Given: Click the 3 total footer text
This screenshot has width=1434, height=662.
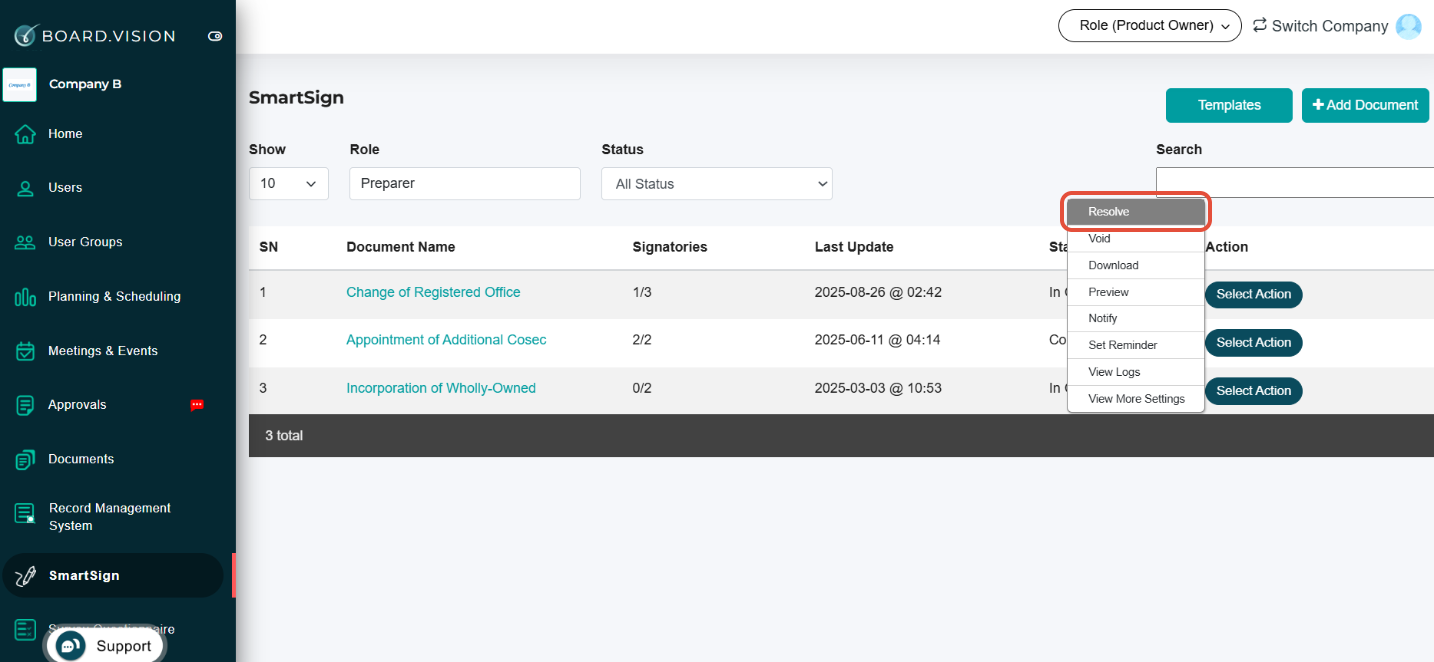Looking at the screenshot, I should pos(284,436).
